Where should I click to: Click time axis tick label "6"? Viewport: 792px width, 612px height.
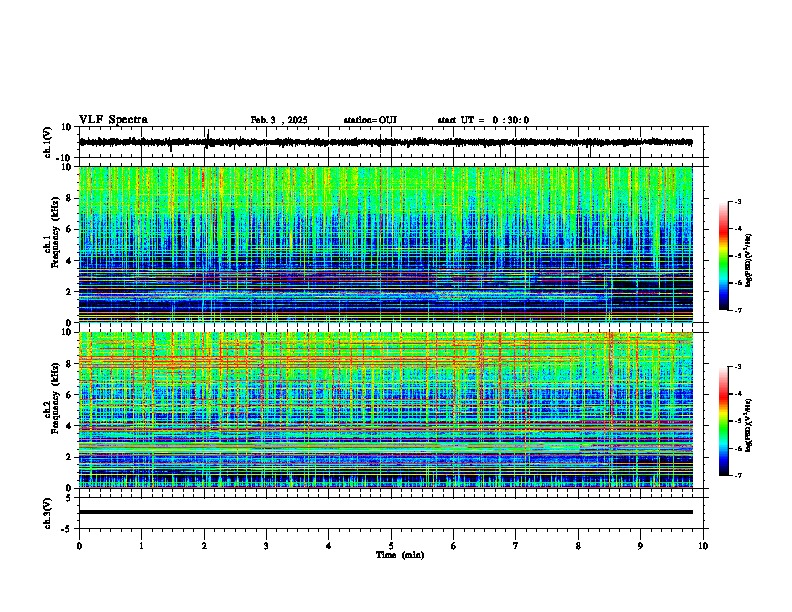454,546
